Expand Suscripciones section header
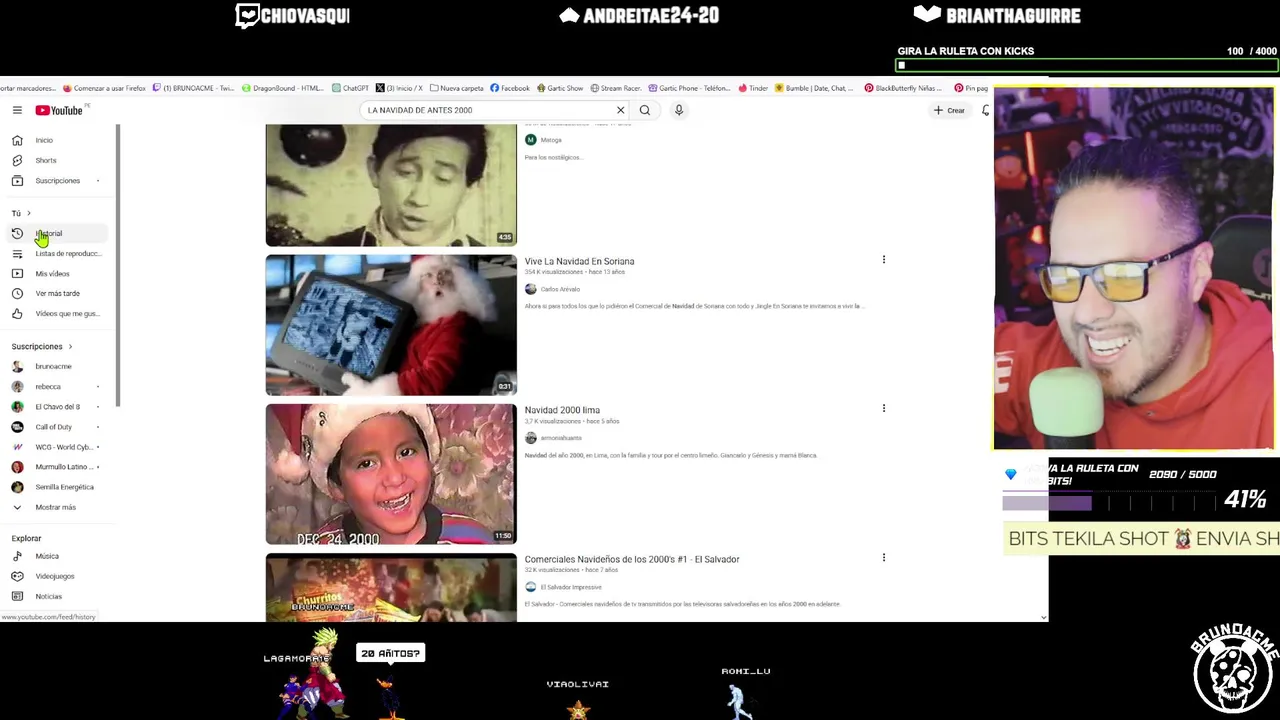This screenshot has width=1280, height=720. [42, 346]
